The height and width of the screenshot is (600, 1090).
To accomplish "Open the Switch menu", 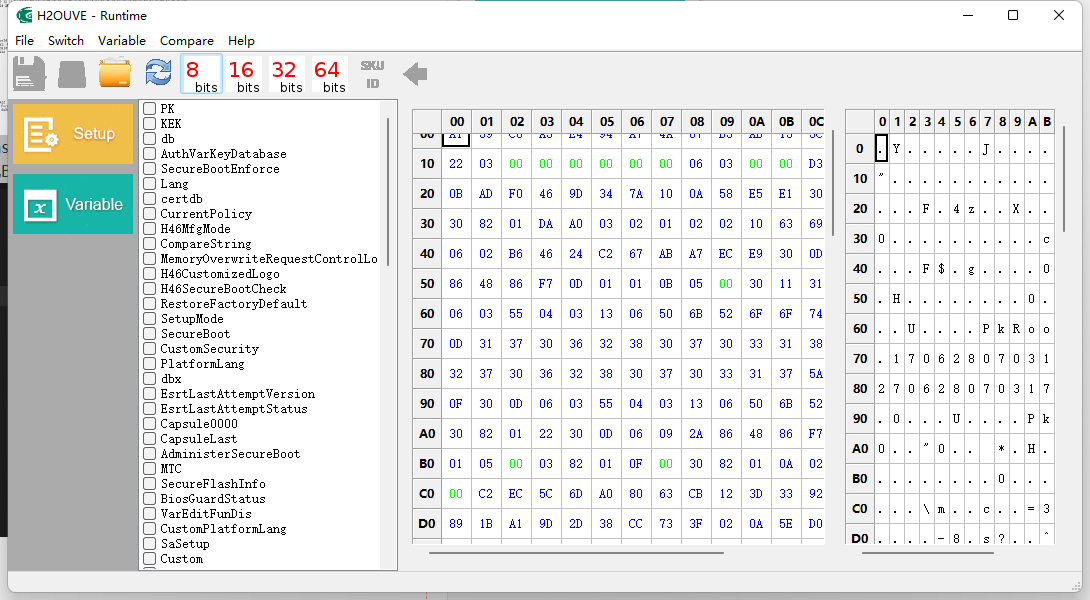I will [66, 40].
